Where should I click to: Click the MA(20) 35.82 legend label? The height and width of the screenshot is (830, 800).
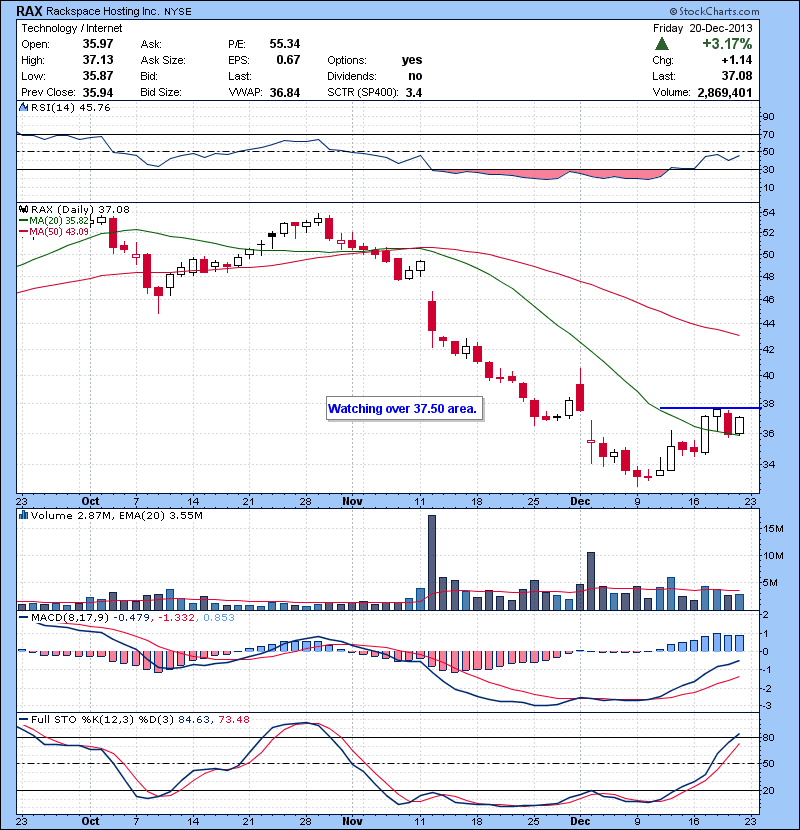pos(59,221)
